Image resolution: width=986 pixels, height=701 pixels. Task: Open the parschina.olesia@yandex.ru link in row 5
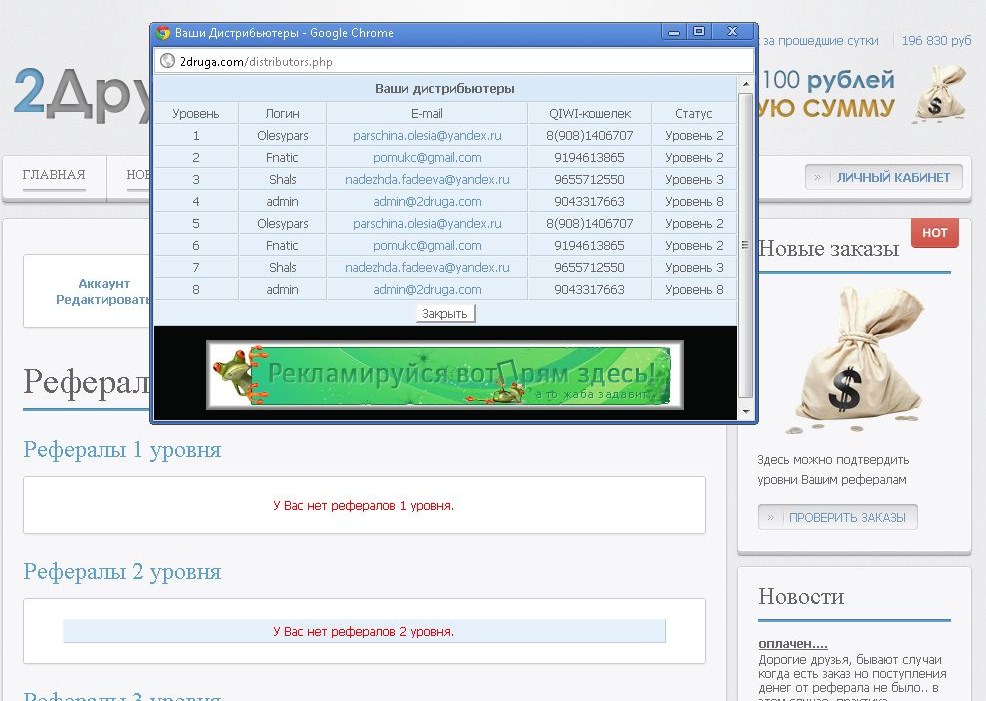tap(427, 223)
